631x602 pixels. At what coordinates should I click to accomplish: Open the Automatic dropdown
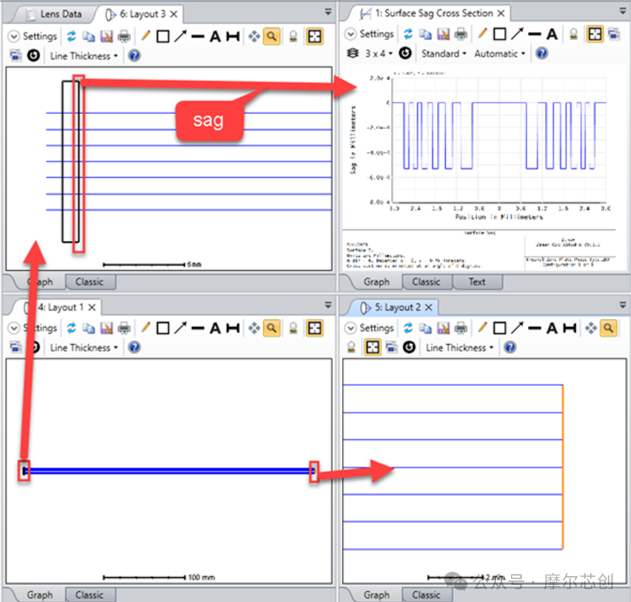coord(499,53)
